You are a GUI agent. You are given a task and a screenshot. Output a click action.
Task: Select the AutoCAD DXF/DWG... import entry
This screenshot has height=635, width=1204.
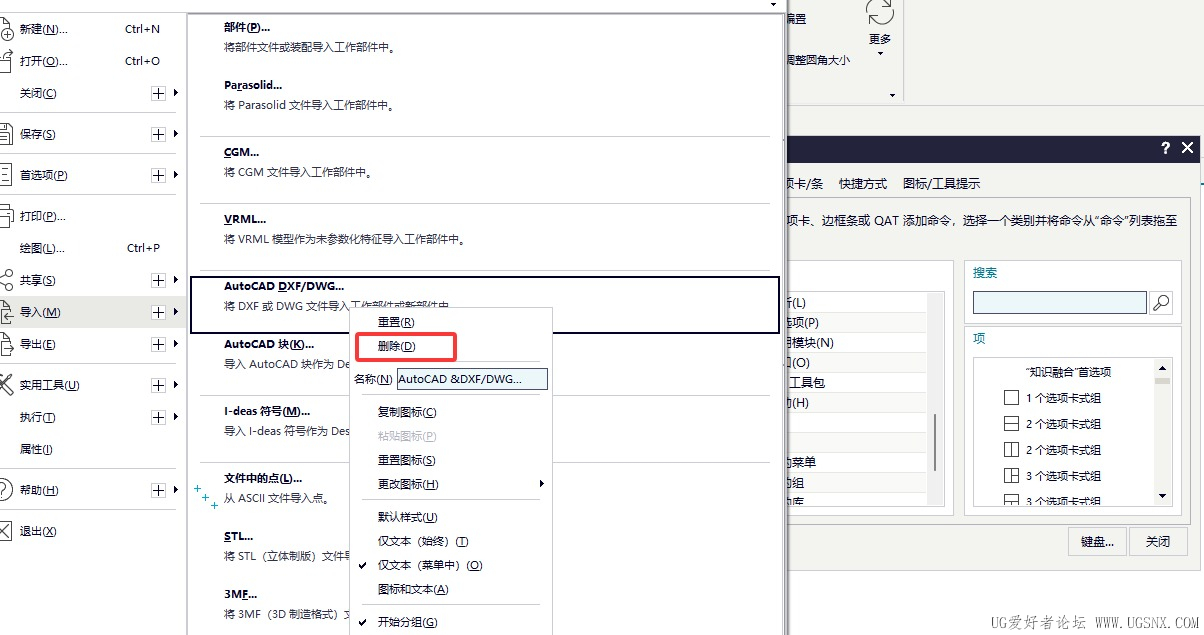(484, 304)
